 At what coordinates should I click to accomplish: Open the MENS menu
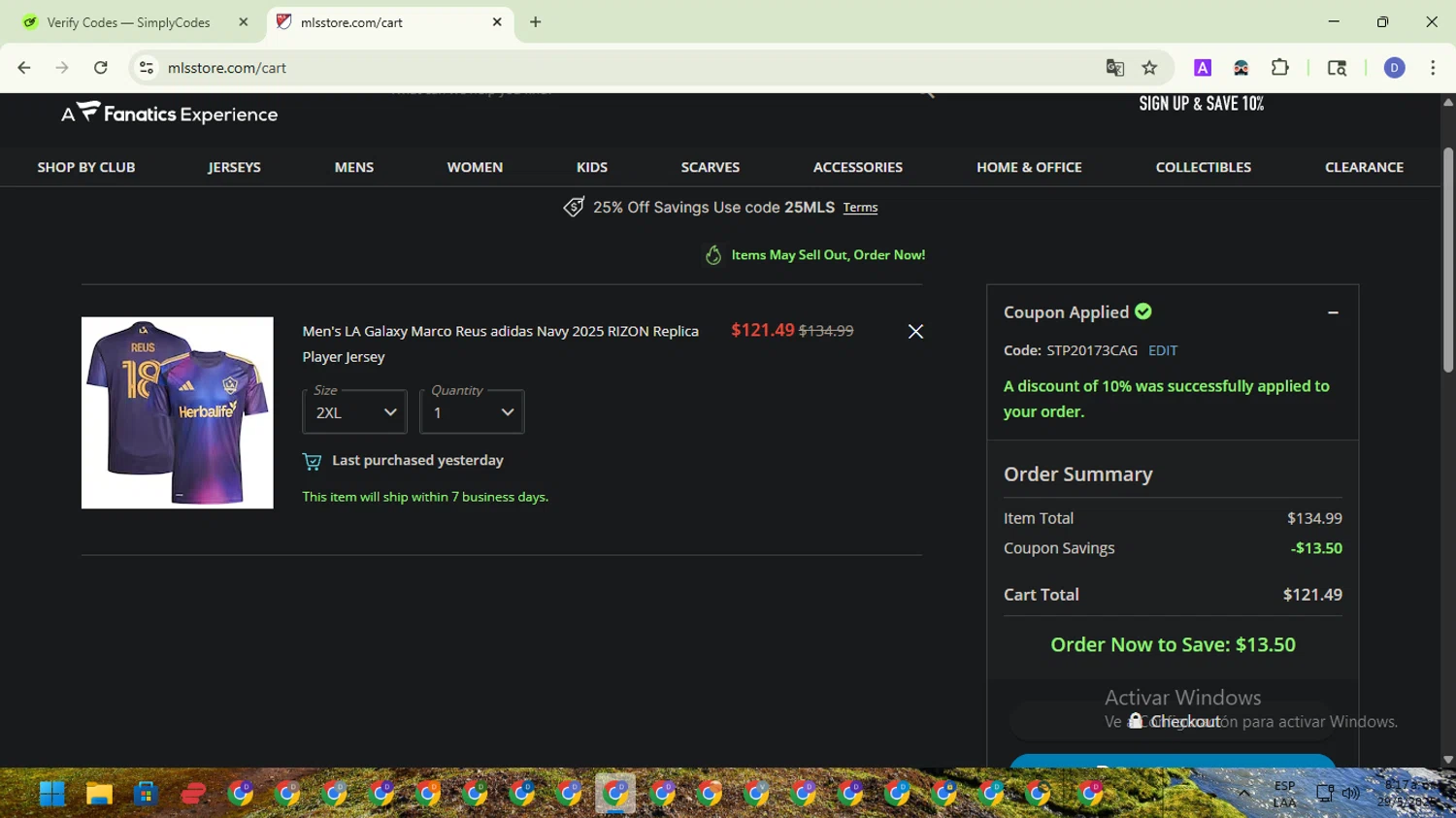click(x=354, y=167)
